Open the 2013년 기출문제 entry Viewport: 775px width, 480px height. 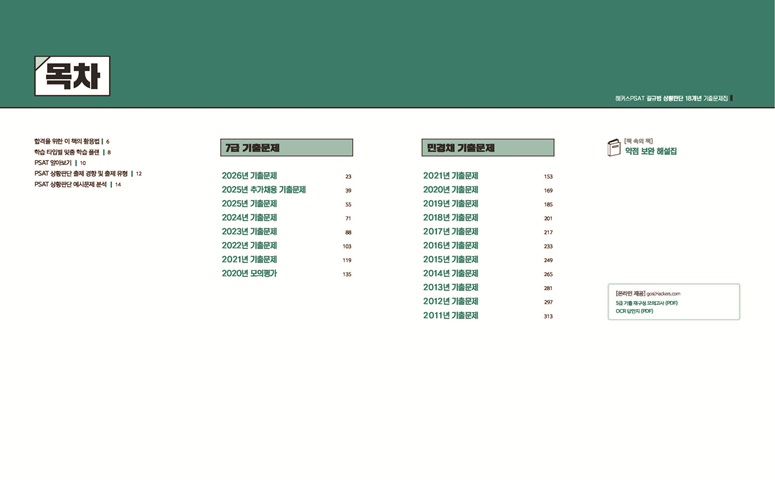pos(450,287)
